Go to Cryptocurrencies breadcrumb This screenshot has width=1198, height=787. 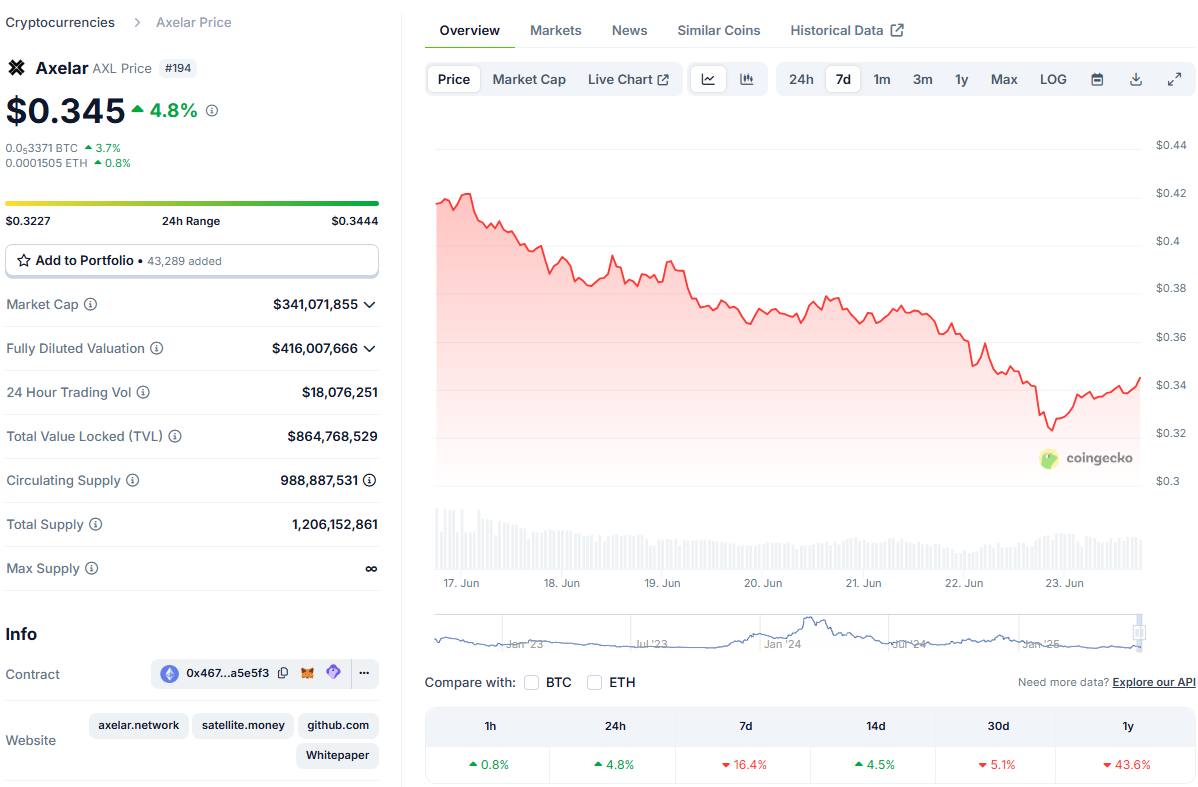[x=60, y=23]
